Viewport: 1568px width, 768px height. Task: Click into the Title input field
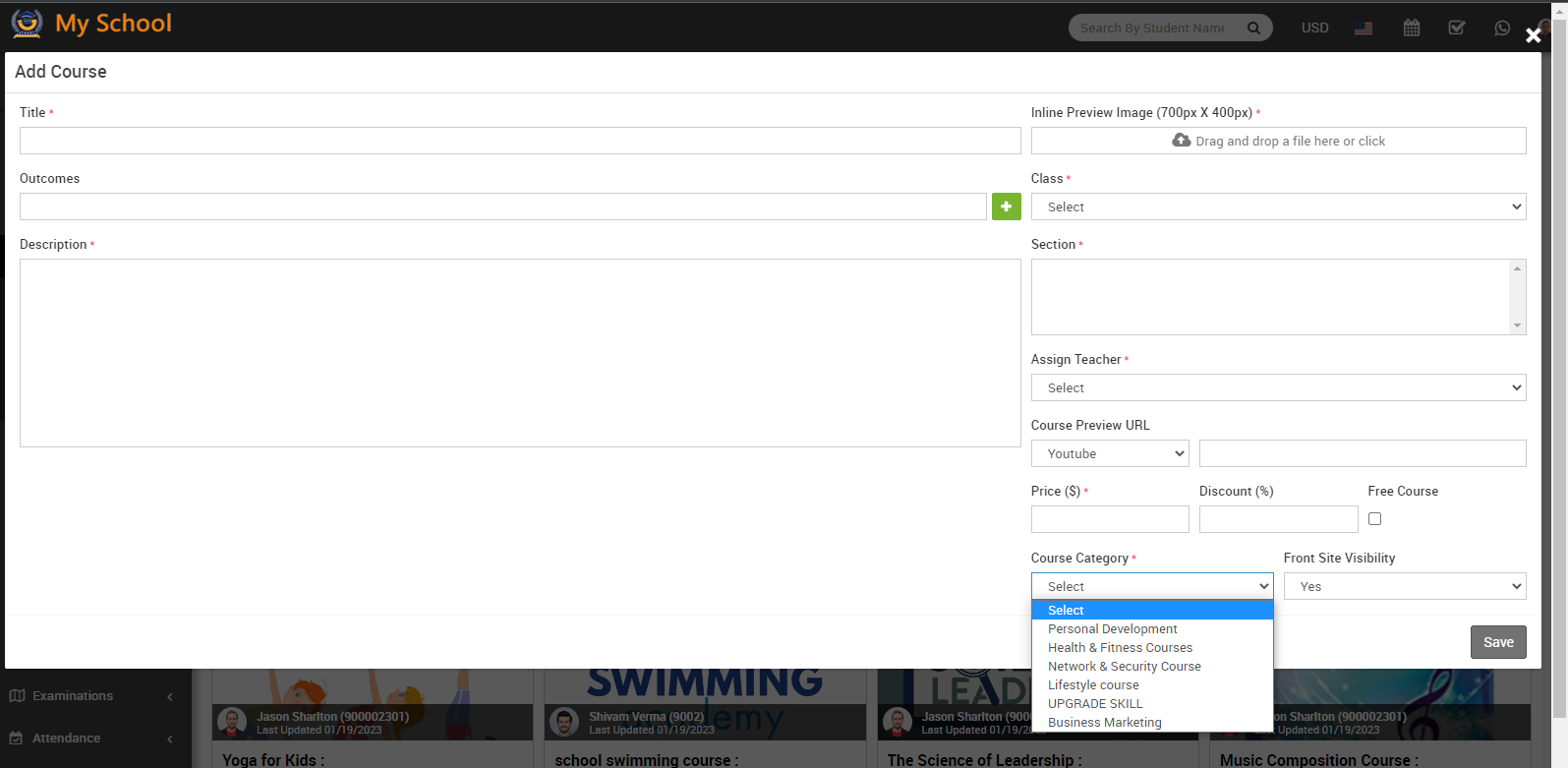519,141
